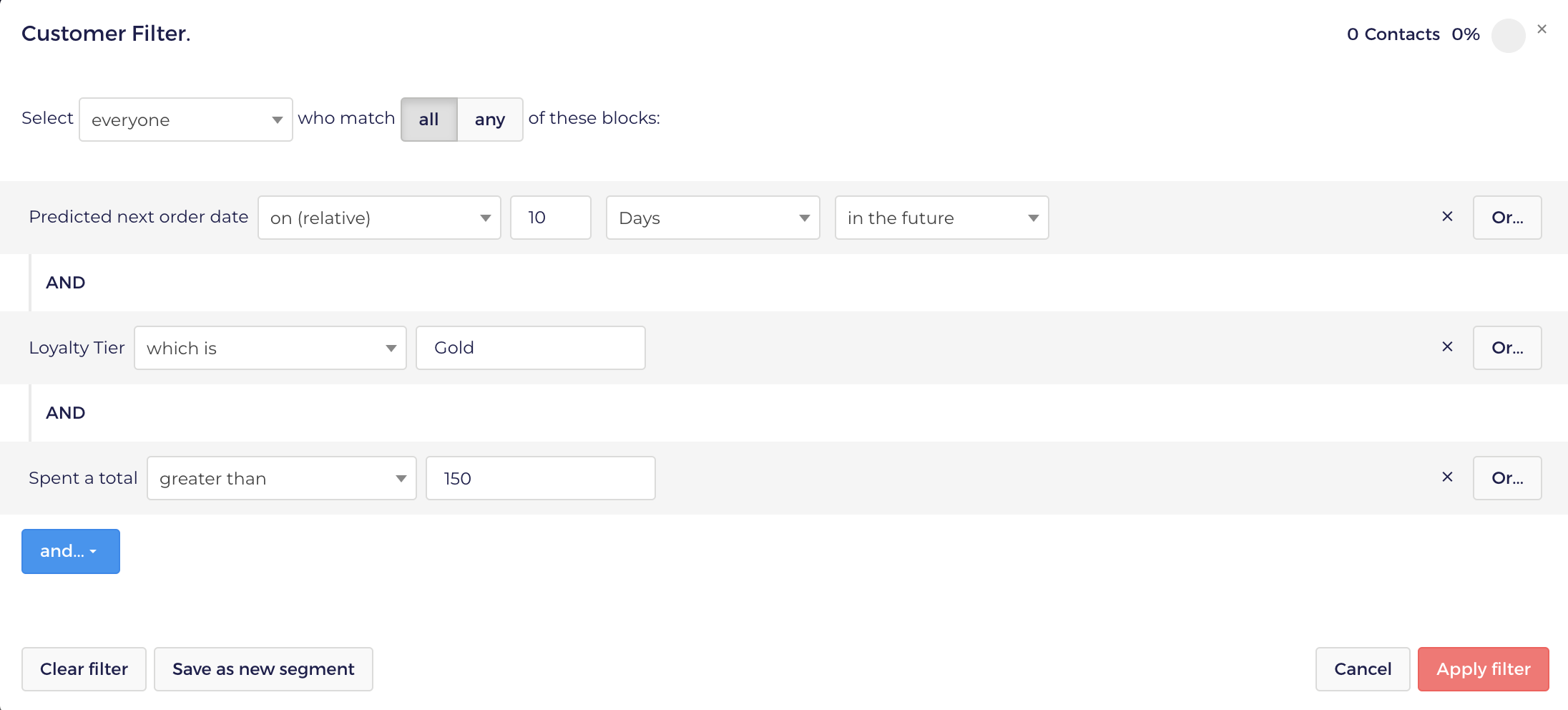Image resolution: width=1568 pixels, height=710 pixels.
Task: Open the on (relative) date operator dropdown
Action: [x=379, y=218]
